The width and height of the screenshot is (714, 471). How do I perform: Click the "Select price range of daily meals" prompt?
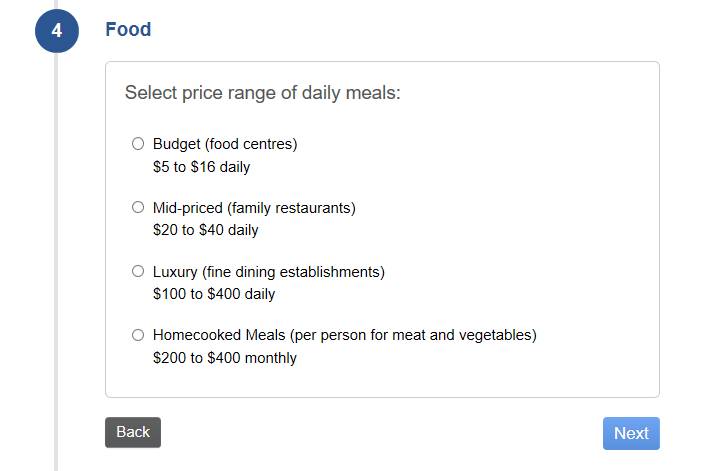[x=262, y=93]
